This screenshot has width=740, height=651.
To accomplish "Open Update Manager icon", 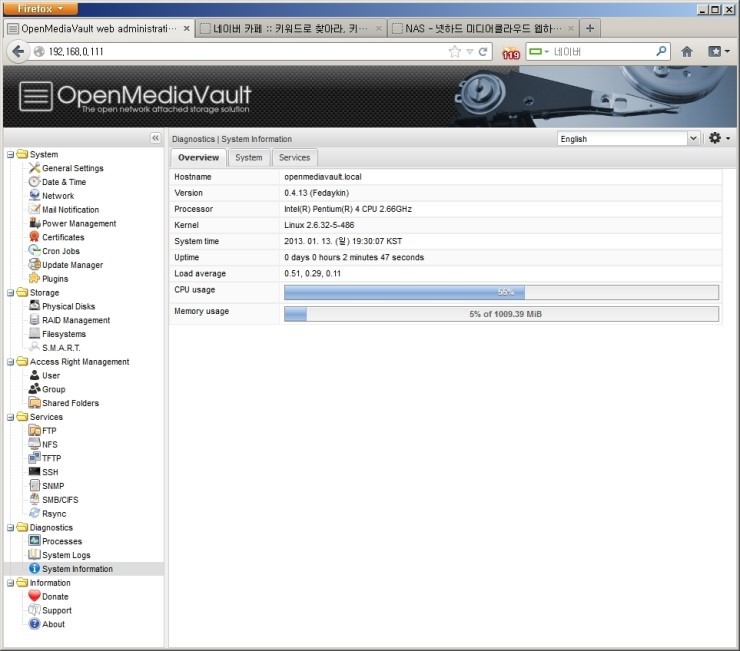I will [x=34, y=264].
